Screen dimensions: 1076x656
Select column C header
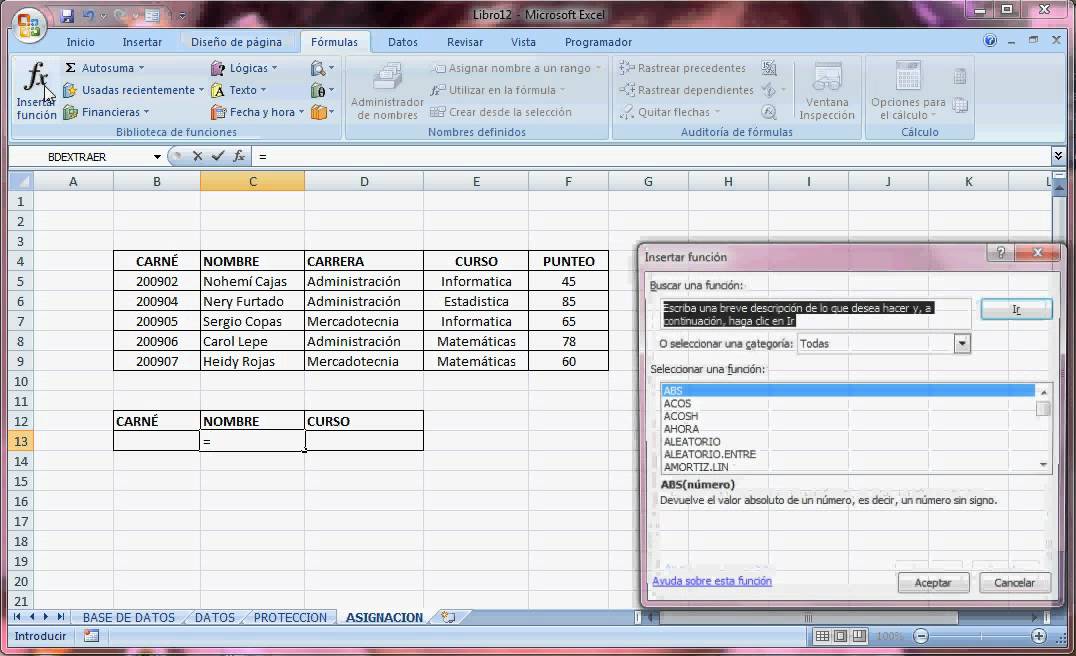pos(253,181)
